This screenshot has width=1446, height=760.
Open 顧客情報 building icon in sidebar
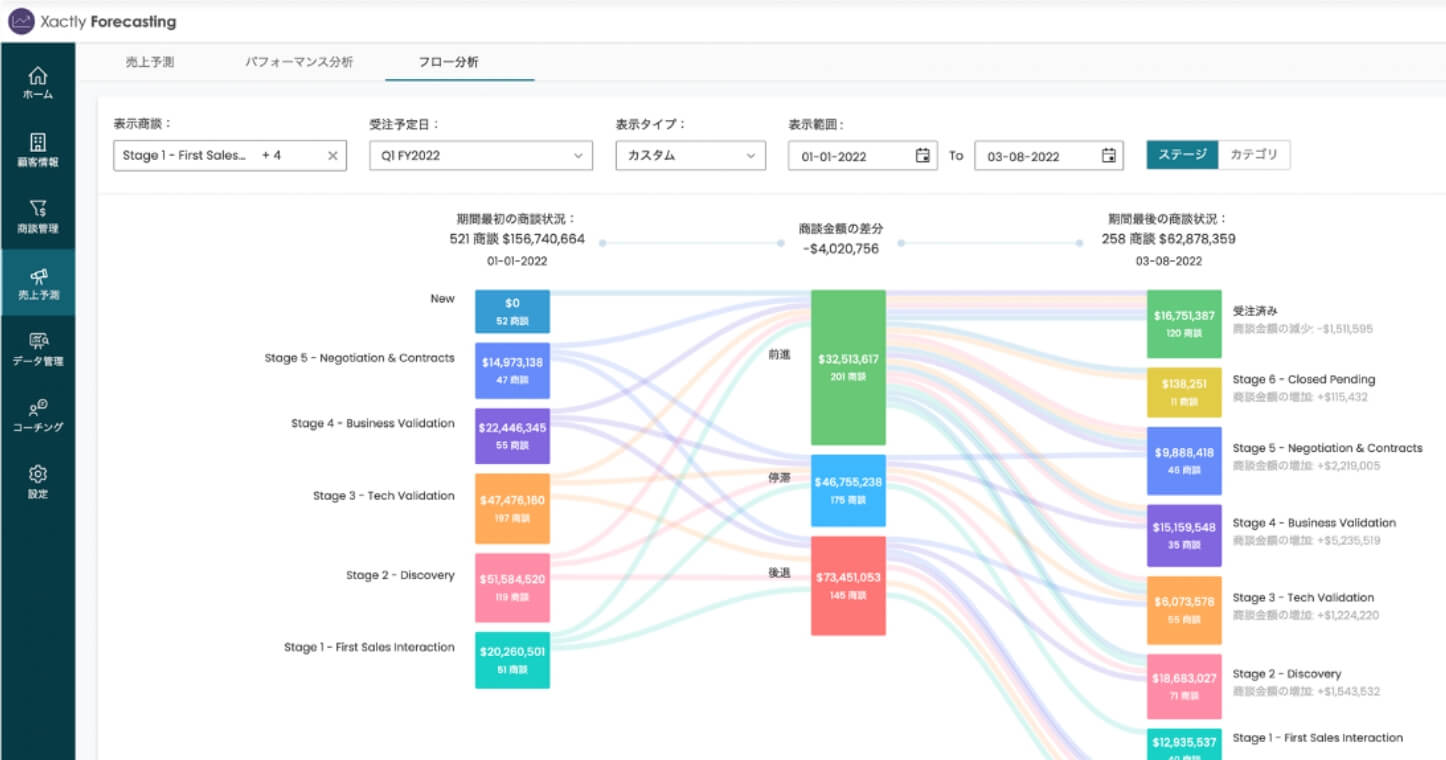37,143
